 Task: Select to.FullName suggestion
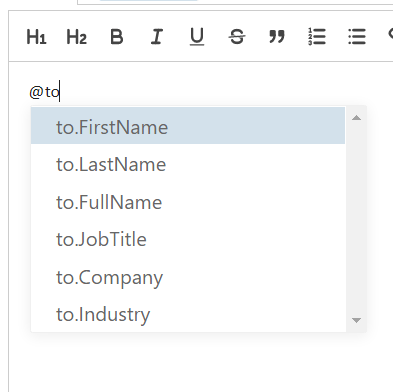(188, 202)
